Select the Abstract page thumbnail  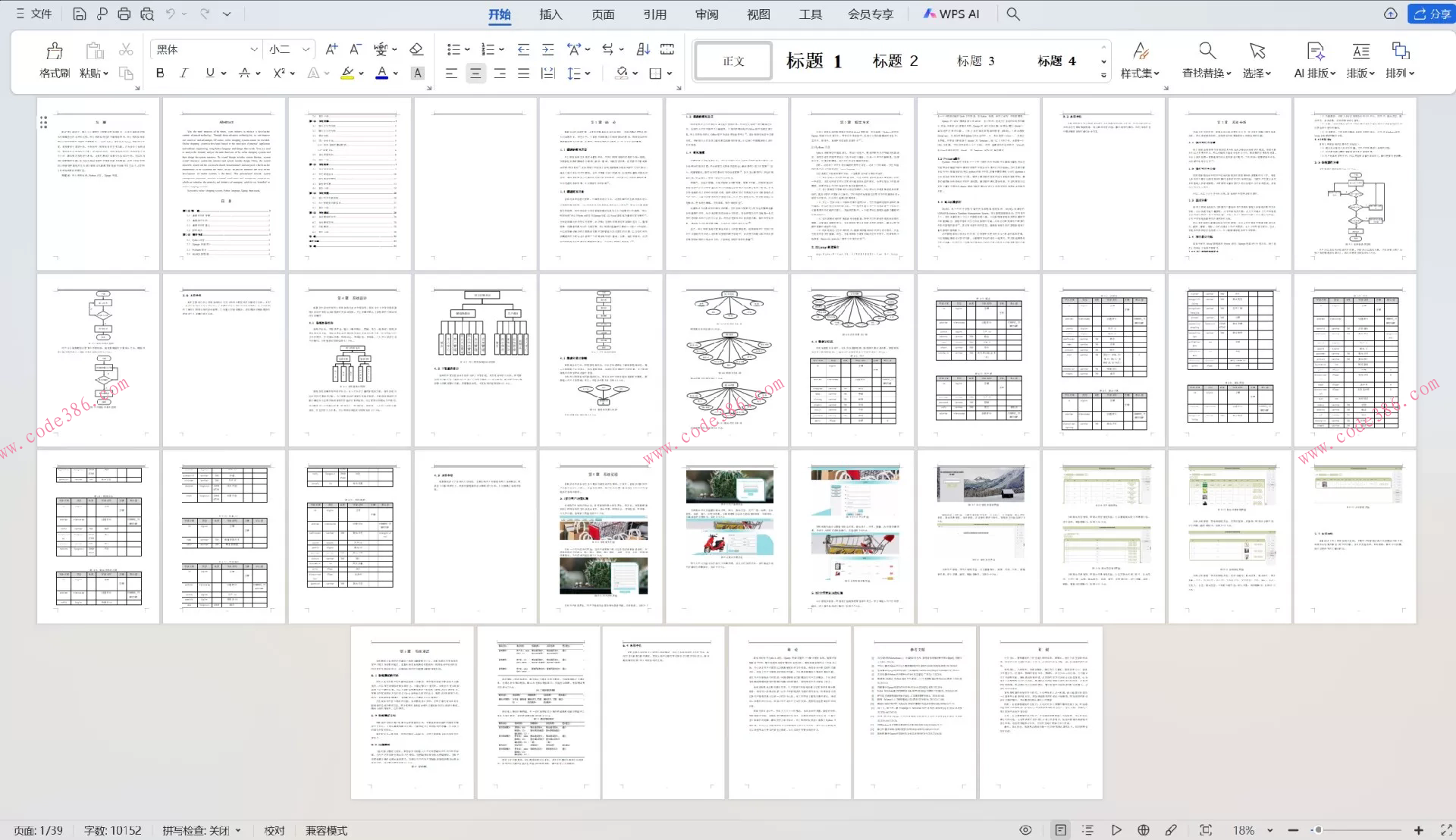click(x=224, y=183)
